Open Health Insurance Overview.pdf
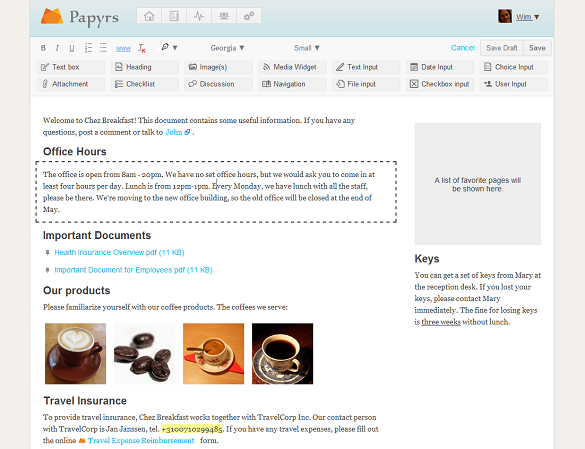The width and height of the screenshot is (585, 449). 119,252
